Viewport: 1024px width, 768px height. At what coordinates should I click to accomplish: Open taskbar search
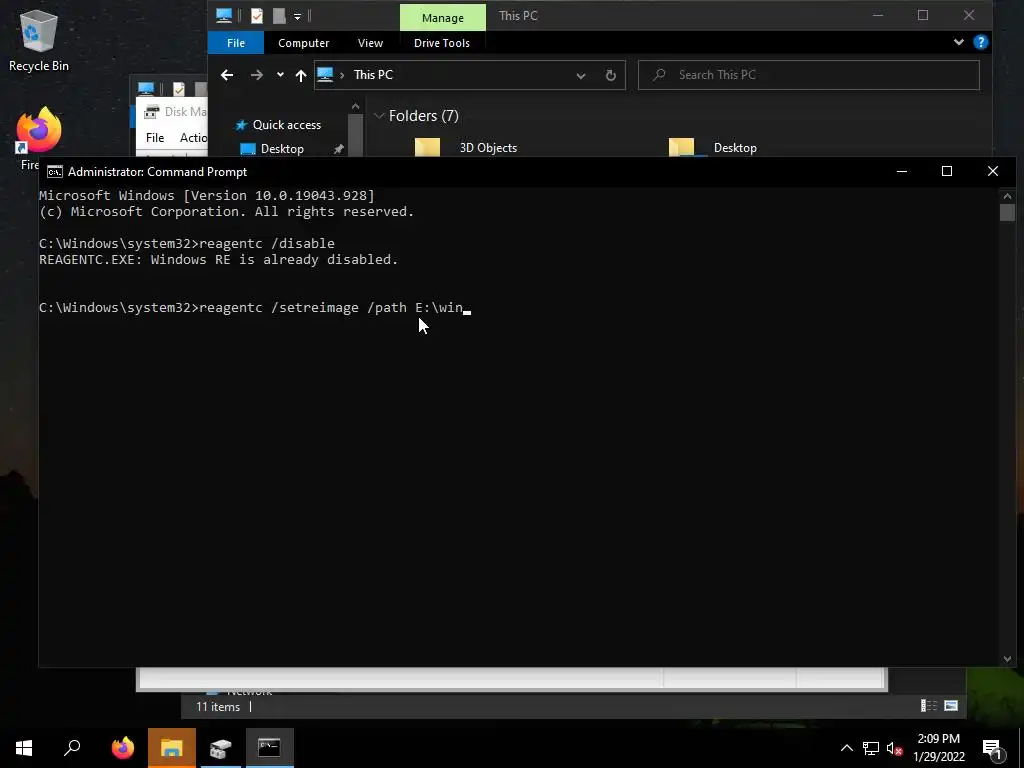pyautogui.click(x=72, y=748)
